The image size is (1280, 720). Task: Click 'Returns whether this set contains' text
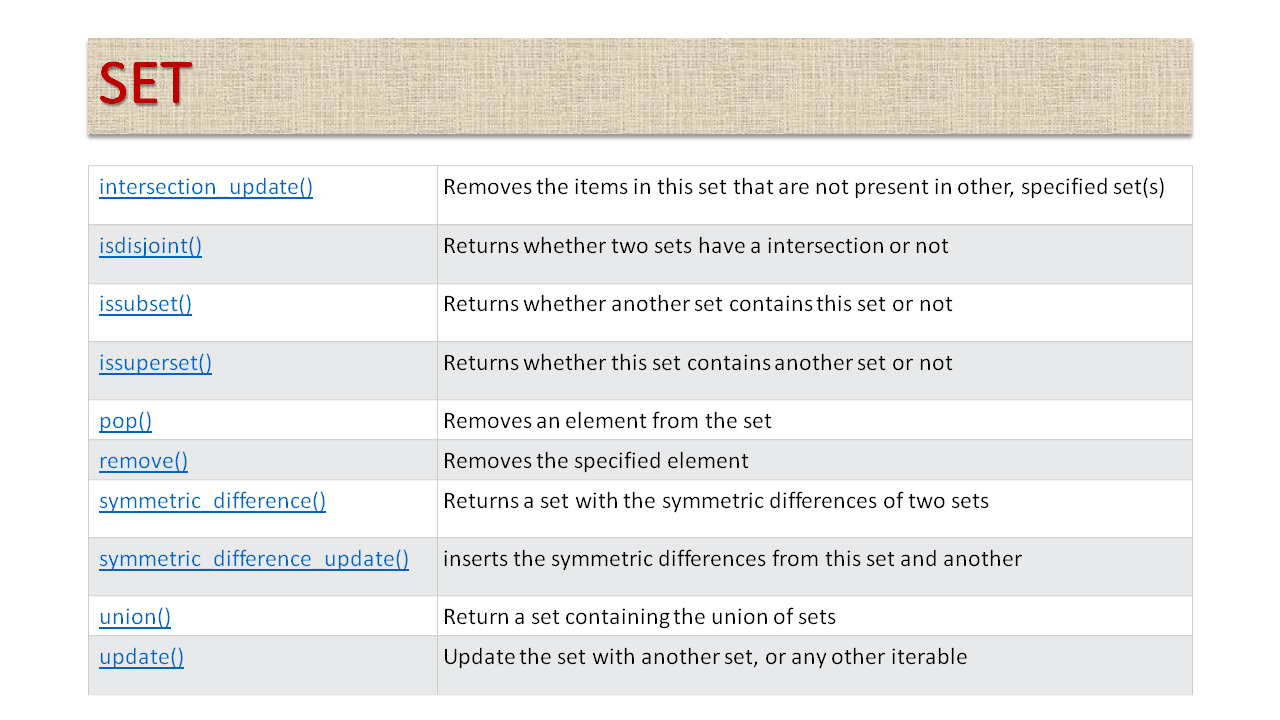[698, 362]
